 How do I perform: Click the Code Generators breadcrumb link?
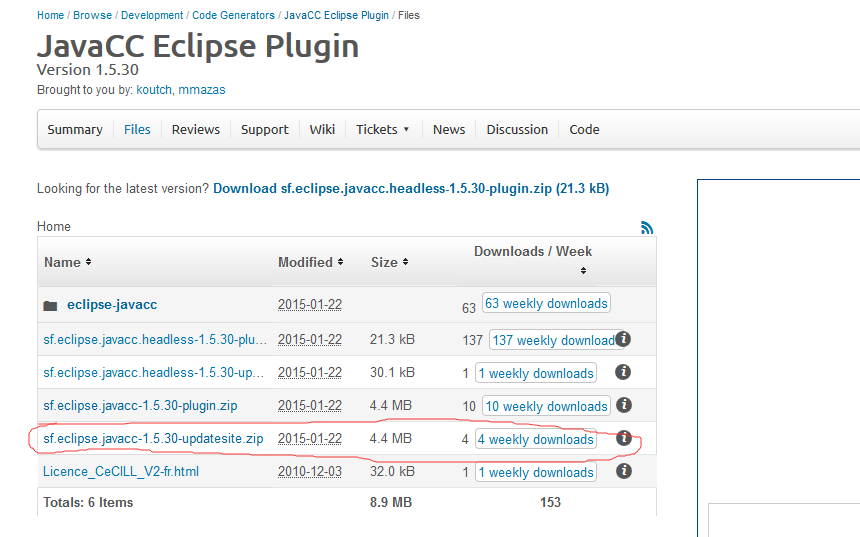coord(233,15)
